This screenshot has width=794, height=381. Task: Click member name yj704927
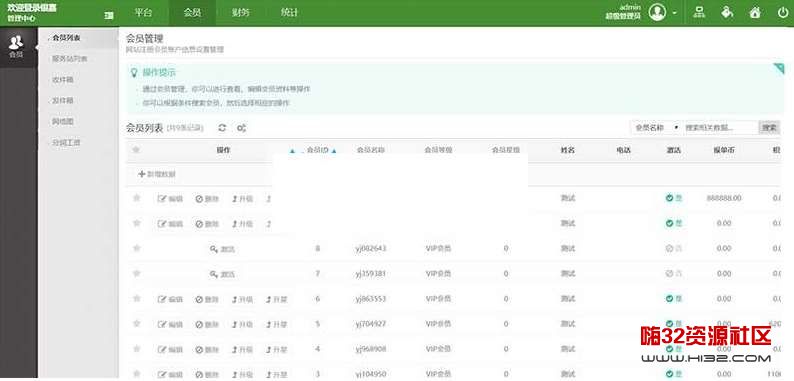click(x=371, y=324)
